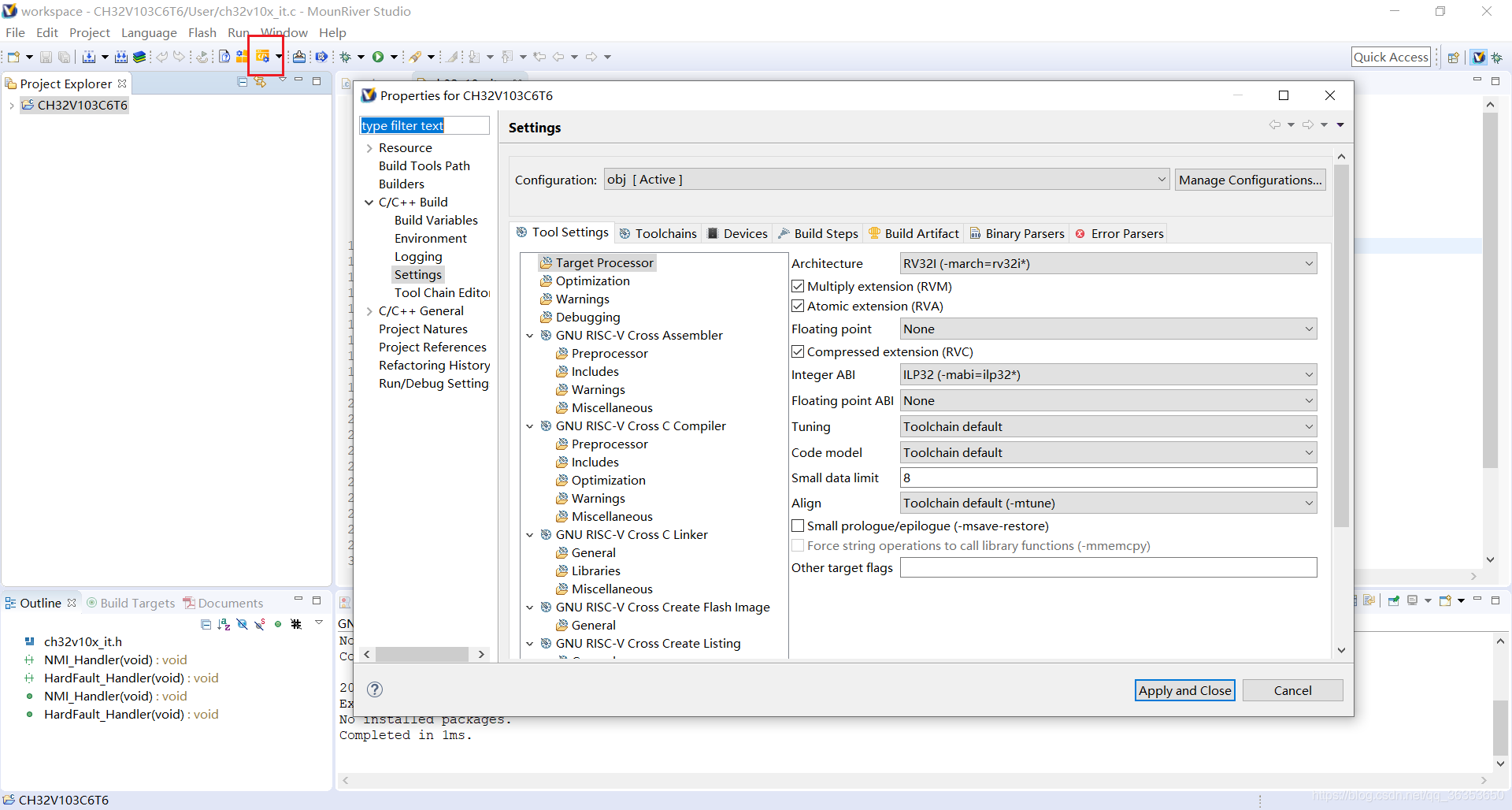Click Manage Configurations... button
This screenshot has width=1512, height=810.
point(1251,180)
